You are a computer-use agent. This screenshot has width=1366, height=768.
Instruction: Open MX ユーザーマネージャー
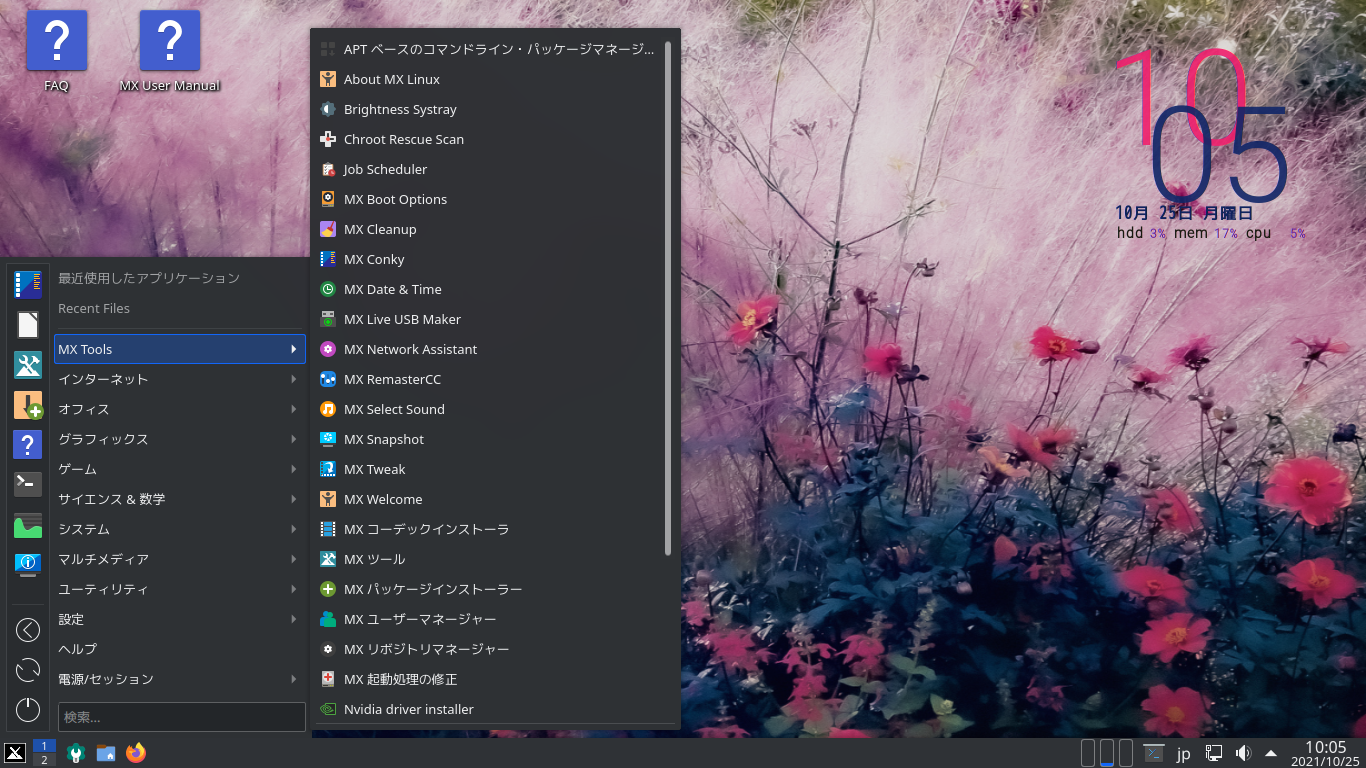pyautogui.click(x=490, y=619)
